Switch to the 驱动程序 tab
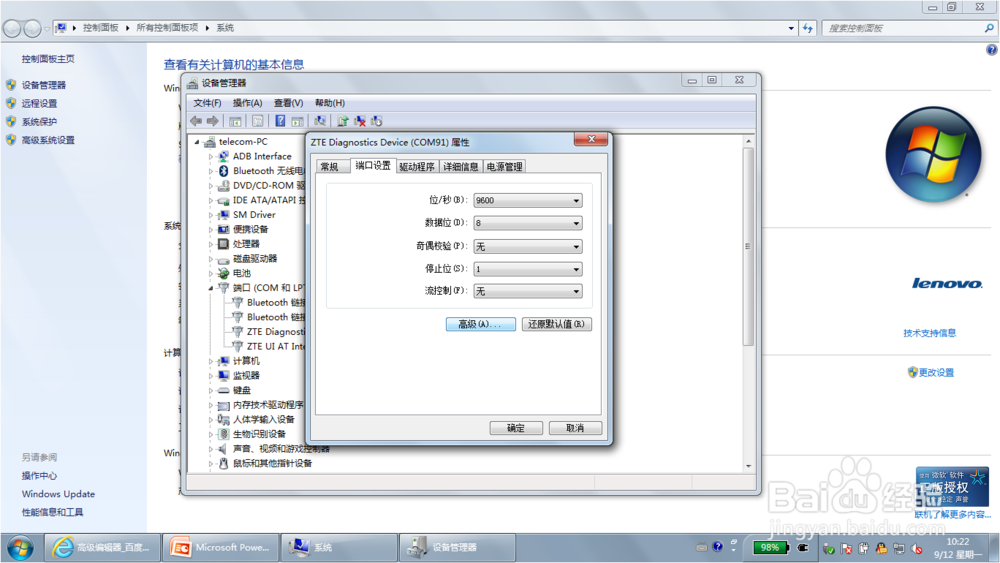 point(417,166)
